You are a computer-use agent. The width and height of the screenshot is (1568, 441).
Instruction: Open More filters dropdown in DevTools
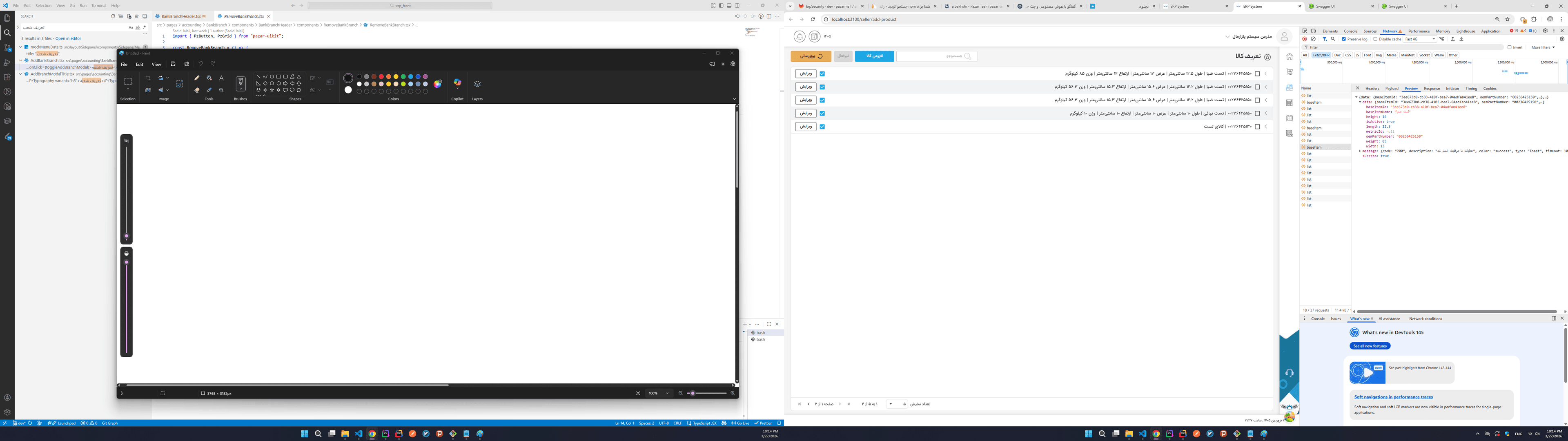tap(1543, 47)
